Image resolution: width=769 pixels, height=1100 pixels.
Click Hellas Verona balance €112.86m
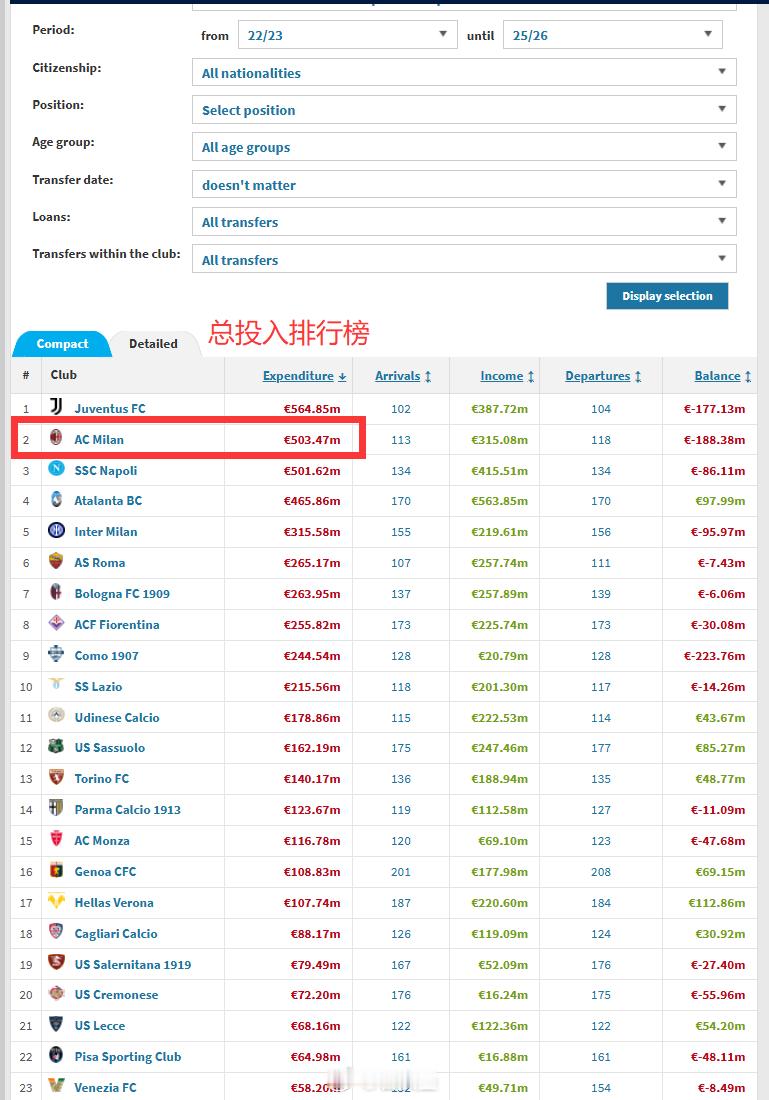[716, 903]
